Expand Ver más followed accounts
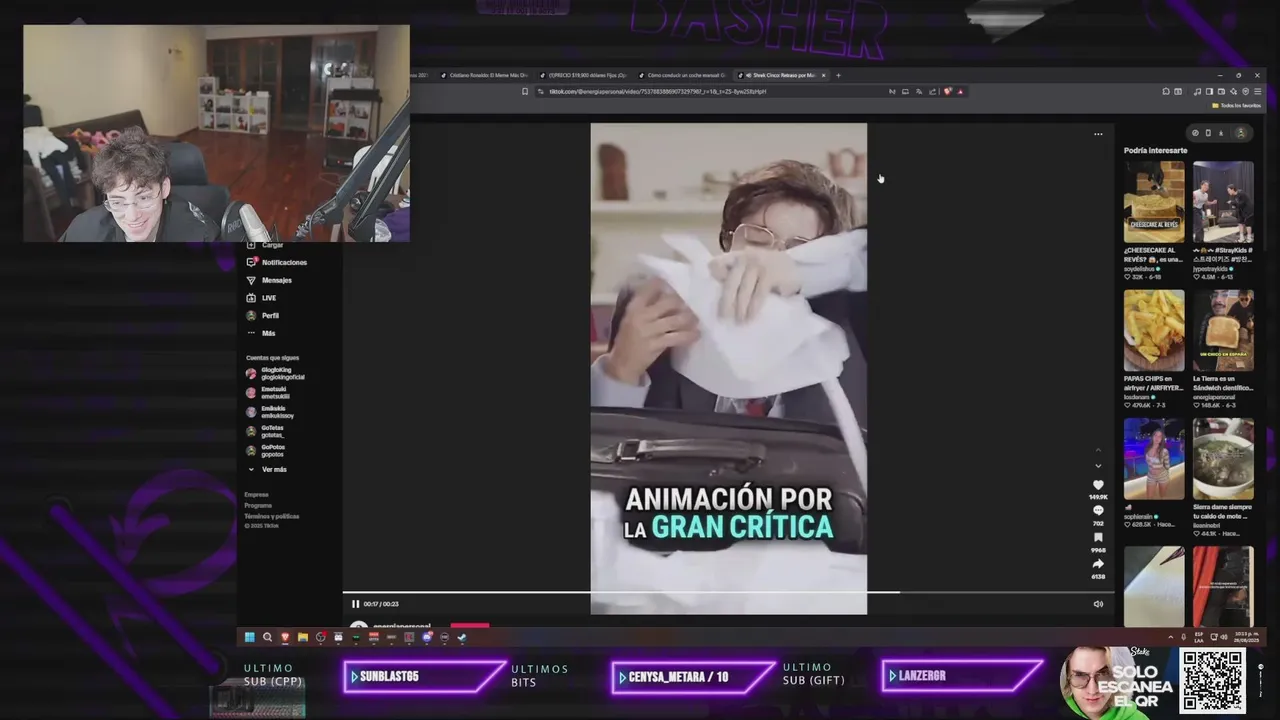Screen dimensions: 1280x720 pyautogui.click(x=267, y=469)
